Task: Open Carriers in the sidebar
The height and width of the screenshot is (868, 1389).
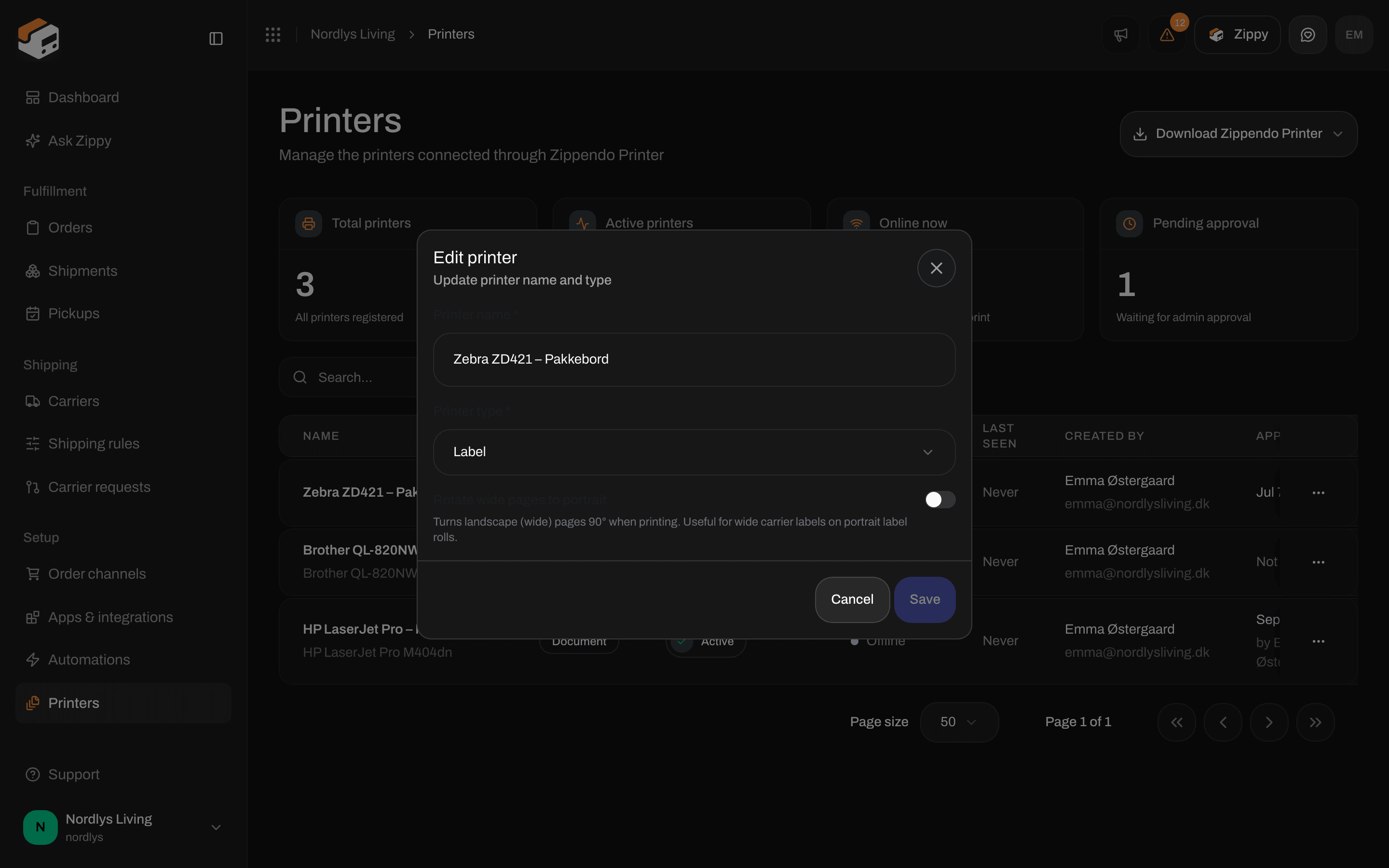Action: [x=123, y=401]
